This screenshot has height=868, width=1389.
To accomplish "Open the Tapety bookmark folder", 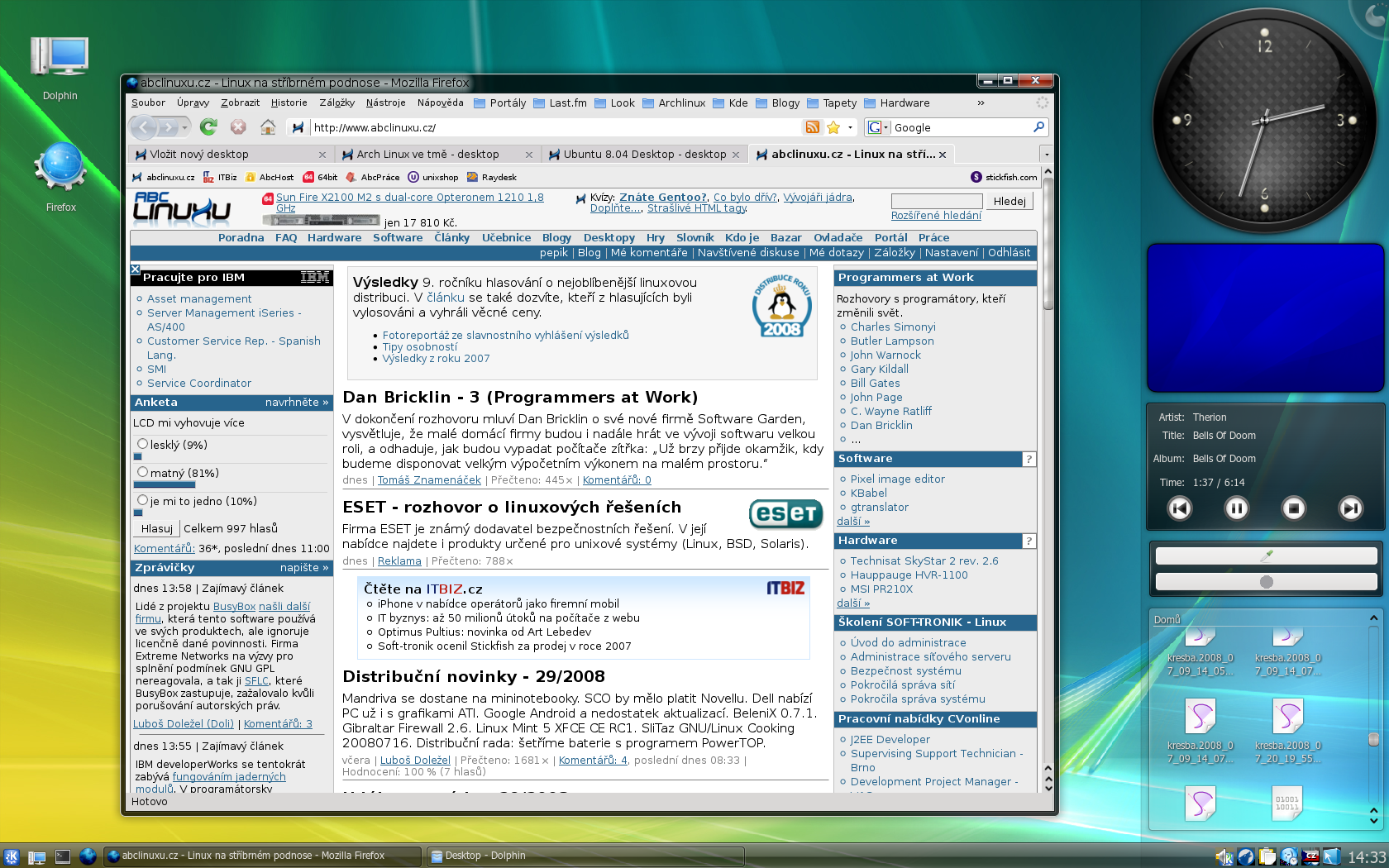I will pos(832,103).
